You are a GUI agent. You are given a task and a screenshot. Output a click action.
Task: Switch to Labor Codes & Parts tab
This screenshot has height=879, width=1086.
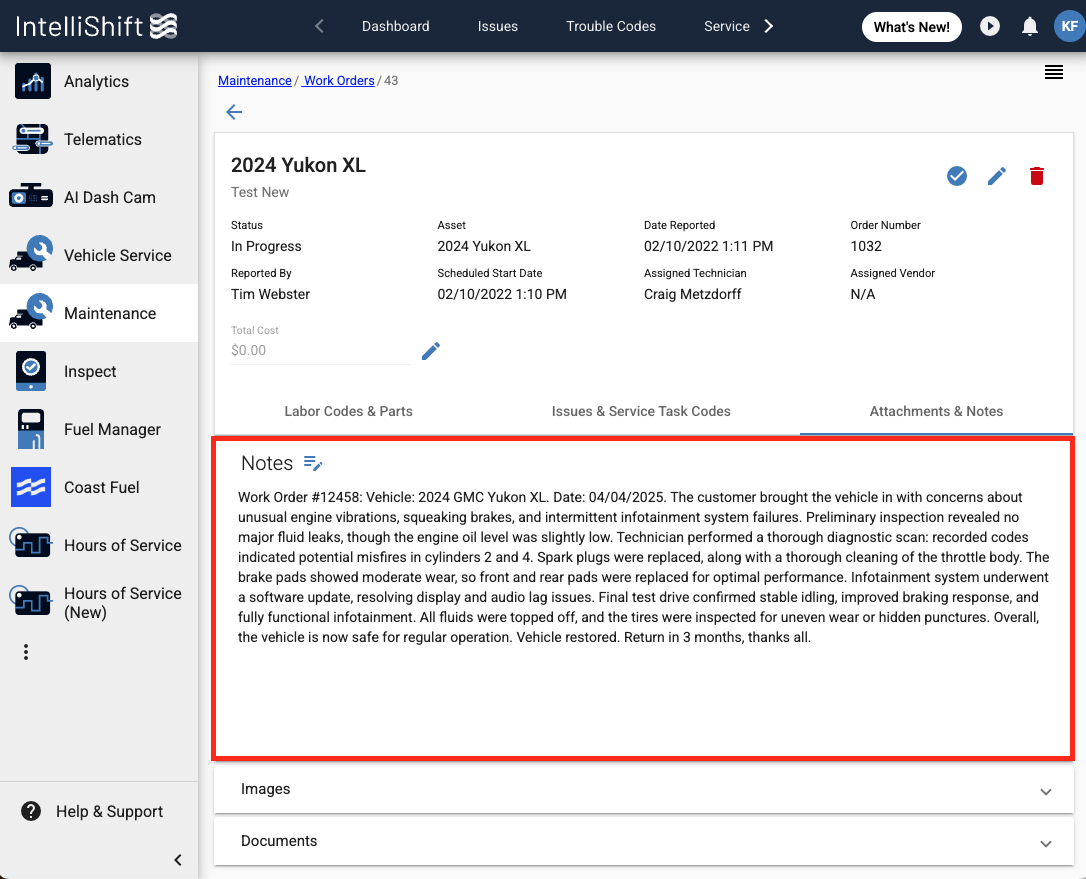(x=348, y=411)
